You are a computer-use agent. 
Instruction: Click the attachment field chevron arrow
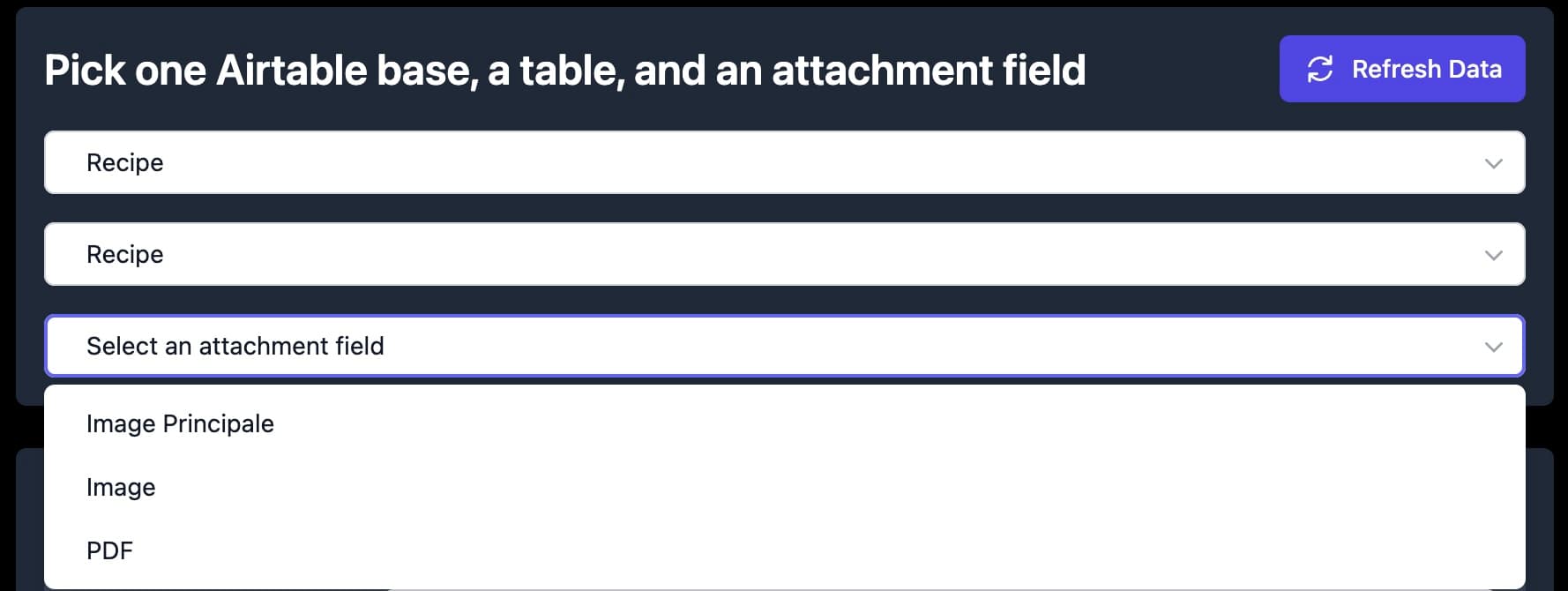pos(1493,347)
